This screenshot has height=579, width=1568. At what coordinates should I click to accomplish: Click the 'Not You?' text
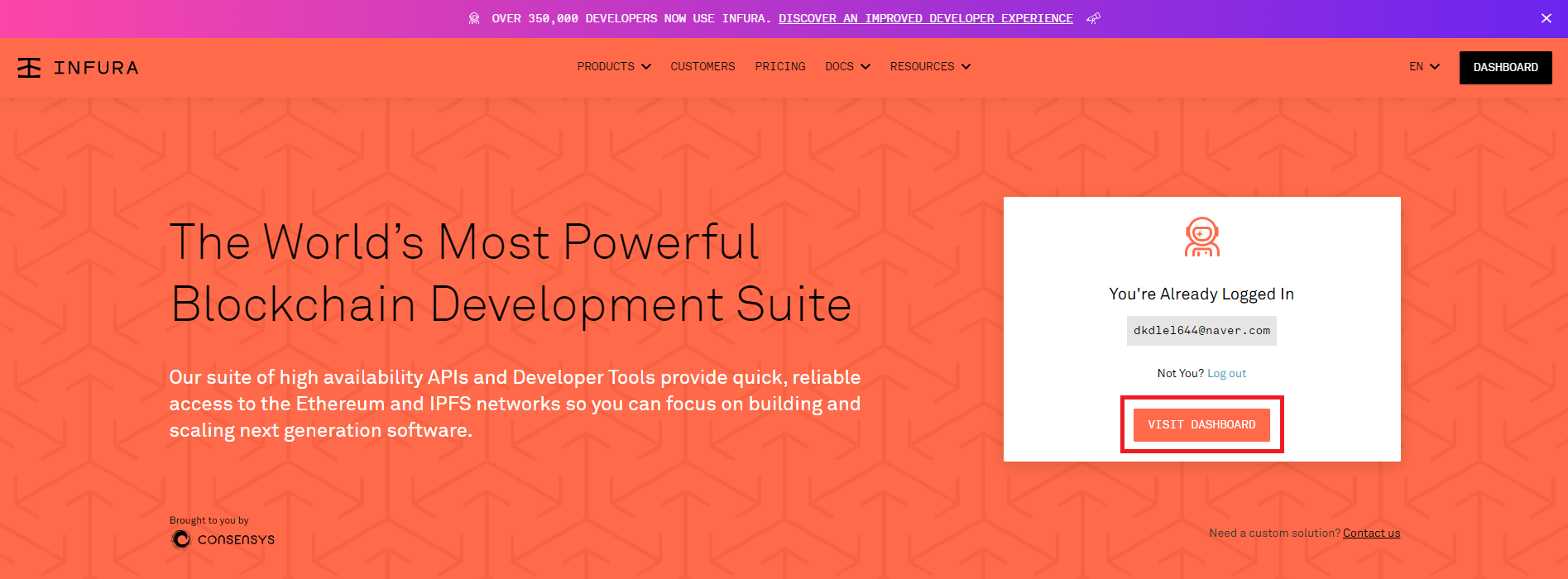pyautogui.click(x=1180, y=373)
